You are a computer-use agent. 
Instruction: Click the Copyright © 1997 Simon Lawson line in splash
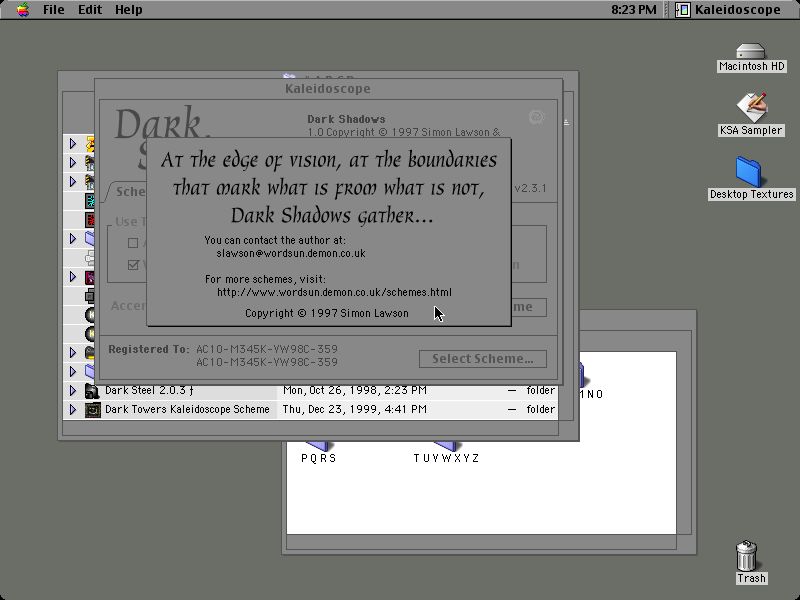[327, 314]
